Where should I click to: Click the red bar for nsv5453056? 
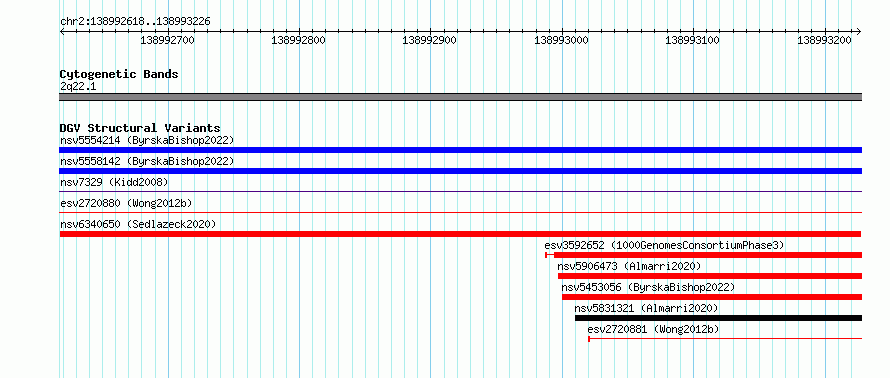712,297
